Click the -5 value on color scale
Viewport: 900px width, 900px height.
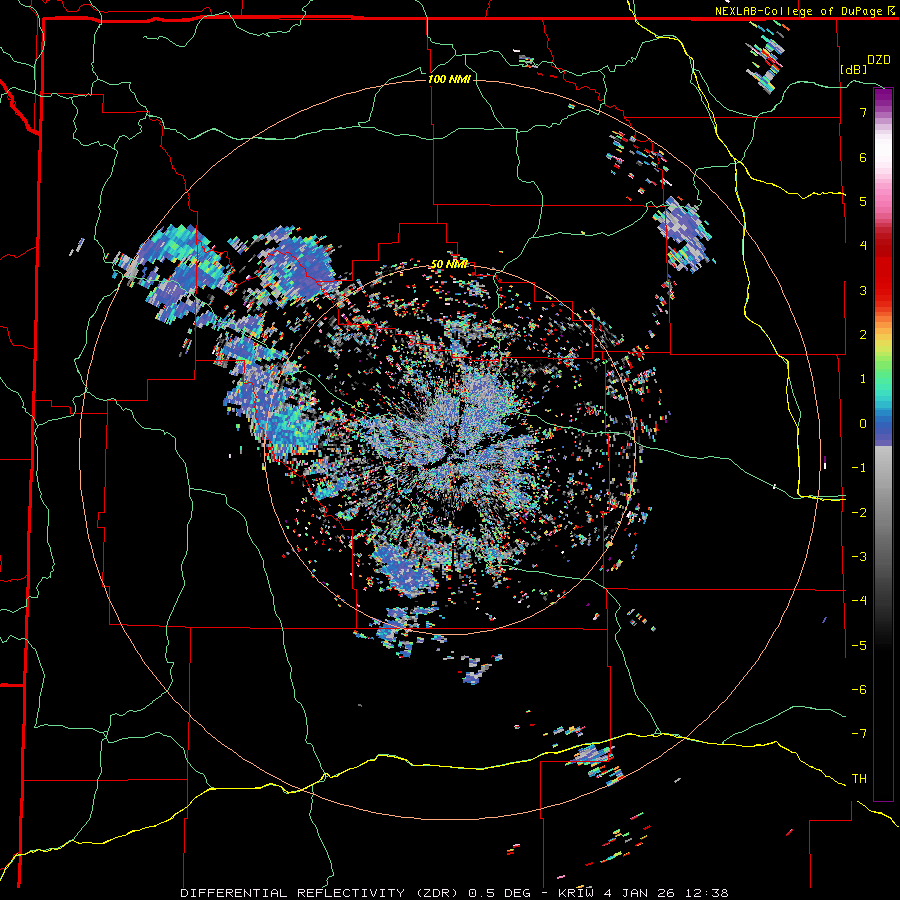(x=859, y=646)
